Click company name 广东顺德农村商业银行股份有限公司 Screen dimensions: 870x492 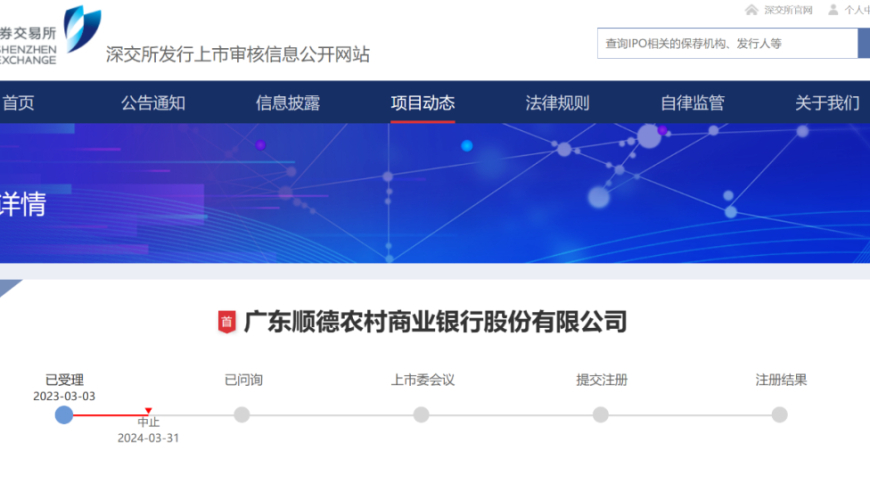436,322
